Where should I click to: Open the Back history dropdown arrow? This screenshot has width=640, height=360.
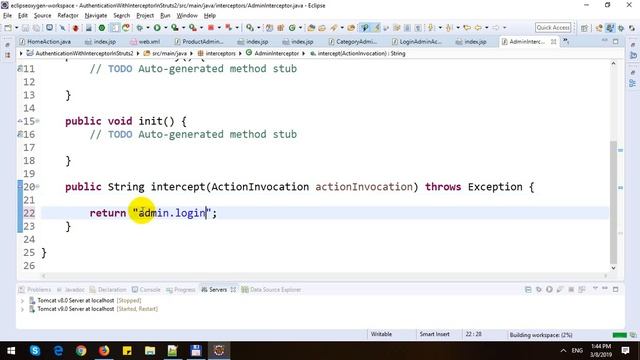pyautogui.click(x=486, y=28)
